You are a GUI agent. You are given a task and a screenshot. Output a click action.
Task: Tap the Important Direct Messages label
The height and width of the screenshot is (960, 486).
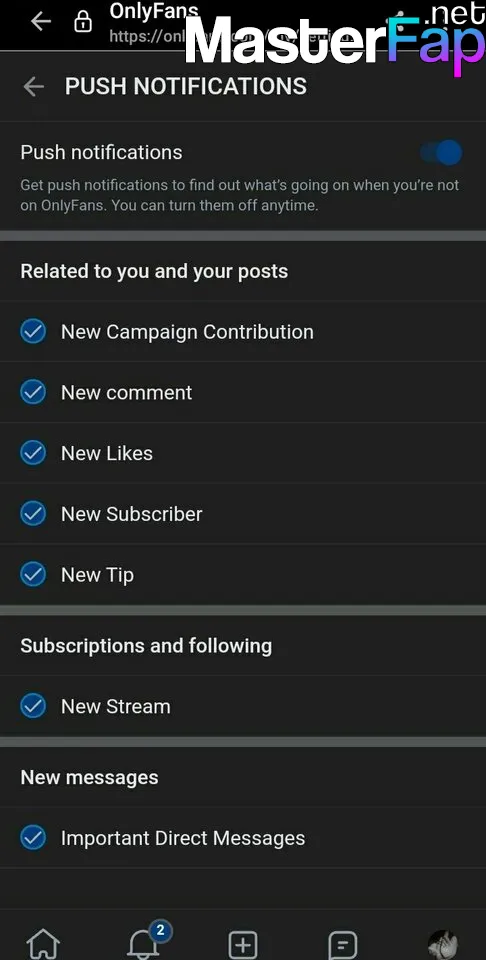[x=183, y=838]
